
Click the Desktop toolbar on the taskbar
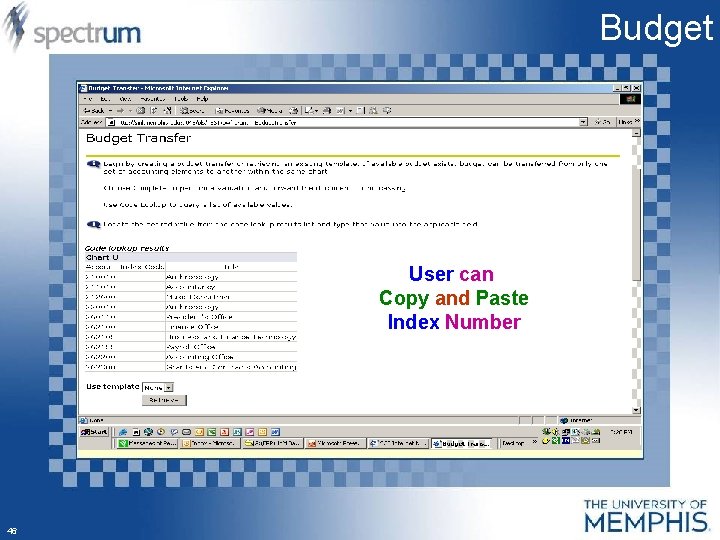click(513, 444)
